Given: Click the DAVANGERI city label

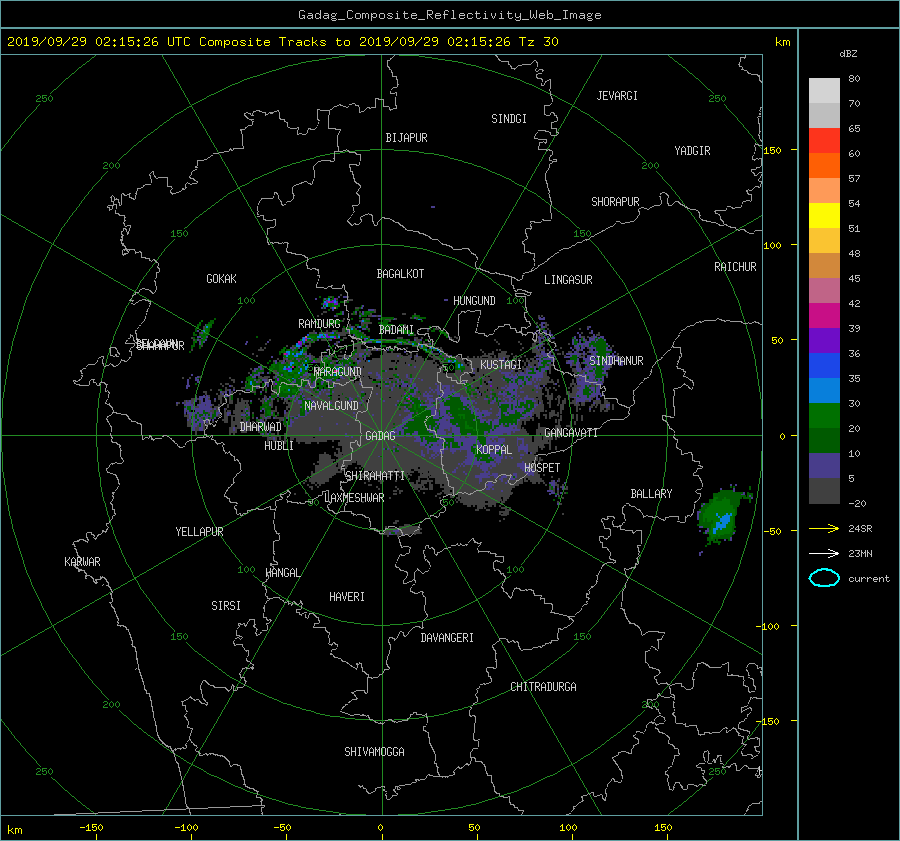Looking at the screenshot, I should pos(447,638).
